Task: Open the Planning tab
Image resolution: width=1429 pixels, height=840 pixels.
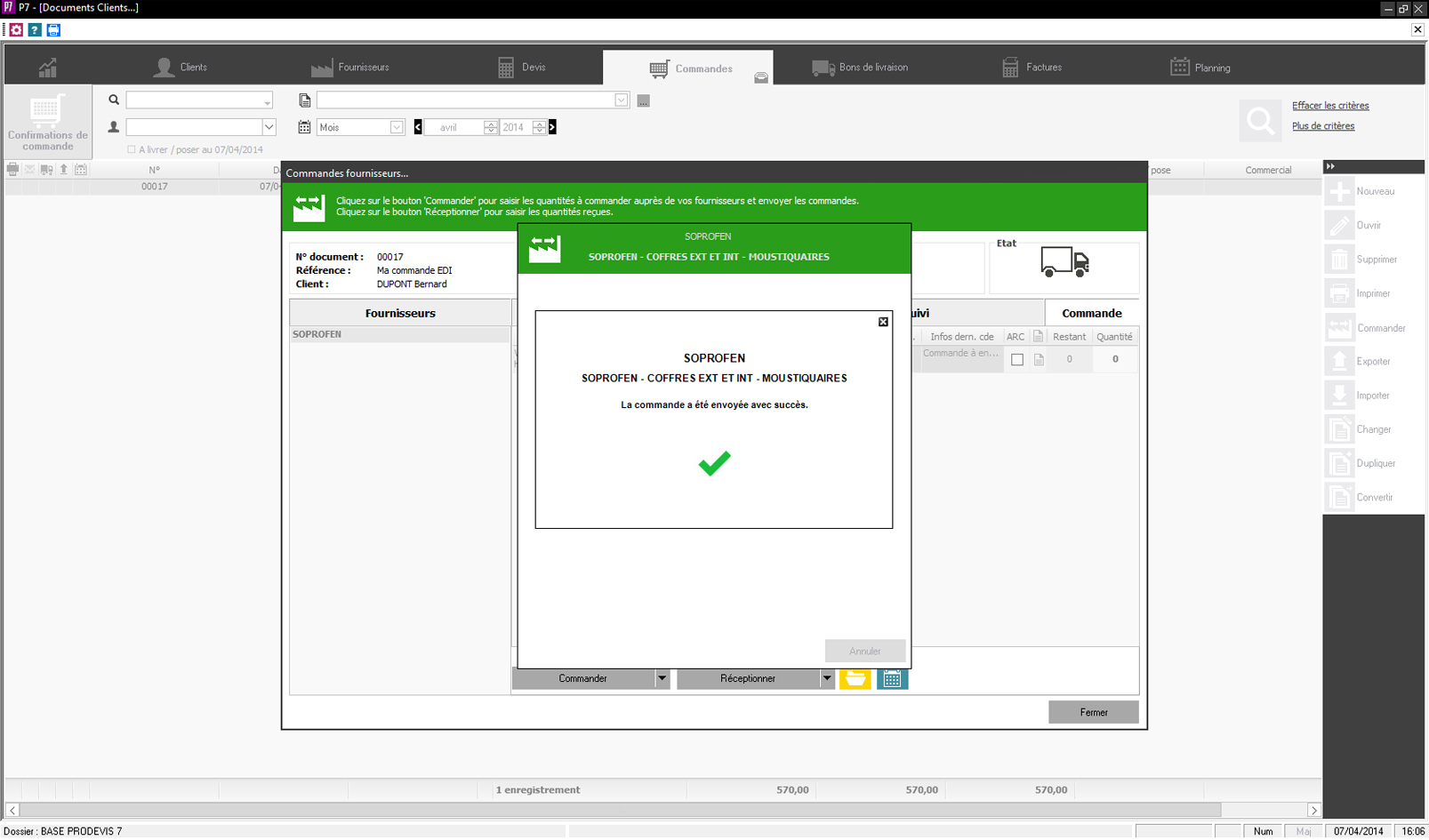Action: 1200,68
